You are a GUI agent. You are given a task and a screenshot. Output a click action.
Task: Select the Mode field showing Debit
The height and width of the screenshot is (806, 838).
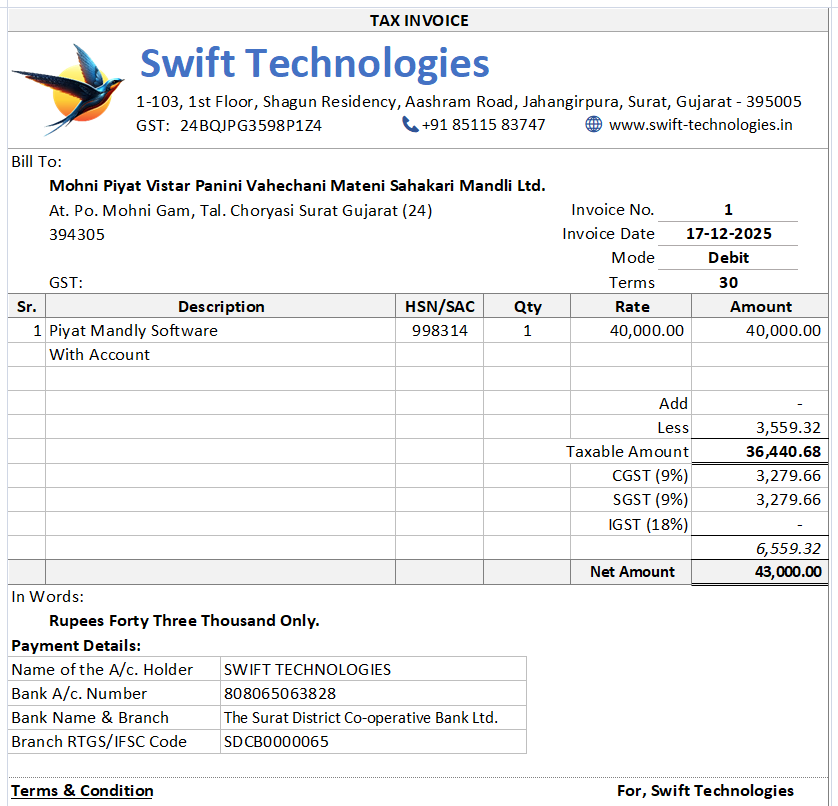728,257
